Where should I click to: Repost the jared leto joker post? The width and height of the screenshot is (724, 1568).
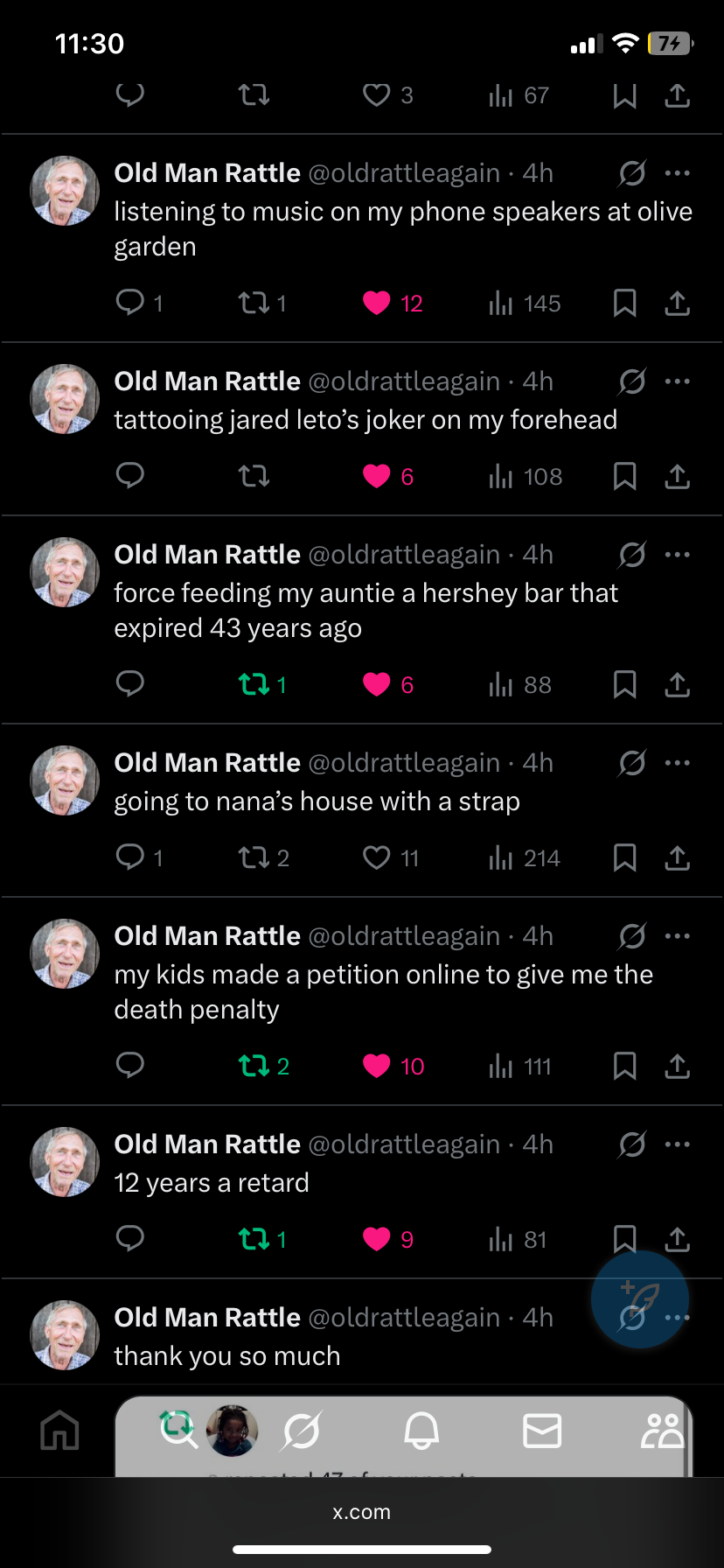pyautogui.click(x=254, y=476)
